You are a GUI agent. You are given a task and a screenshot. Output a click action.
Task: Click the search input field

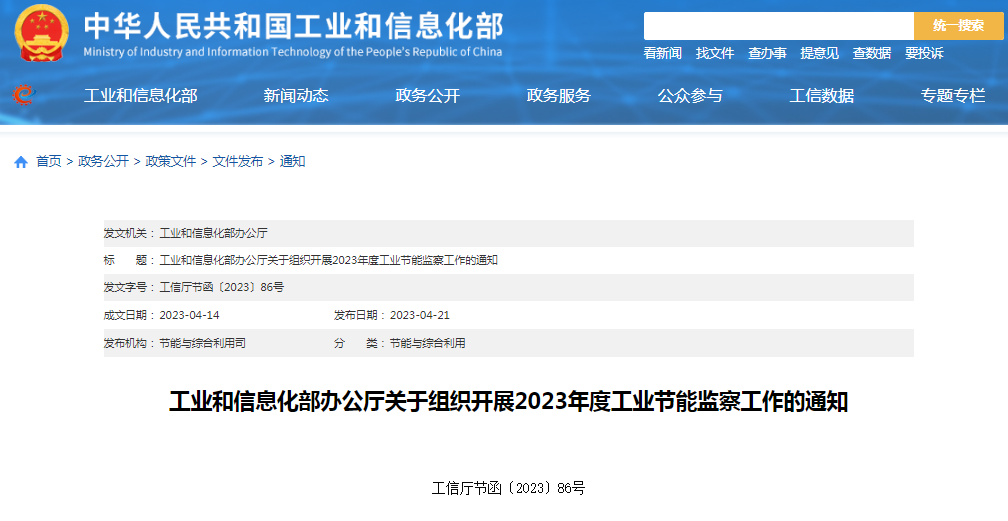point(778,26)
